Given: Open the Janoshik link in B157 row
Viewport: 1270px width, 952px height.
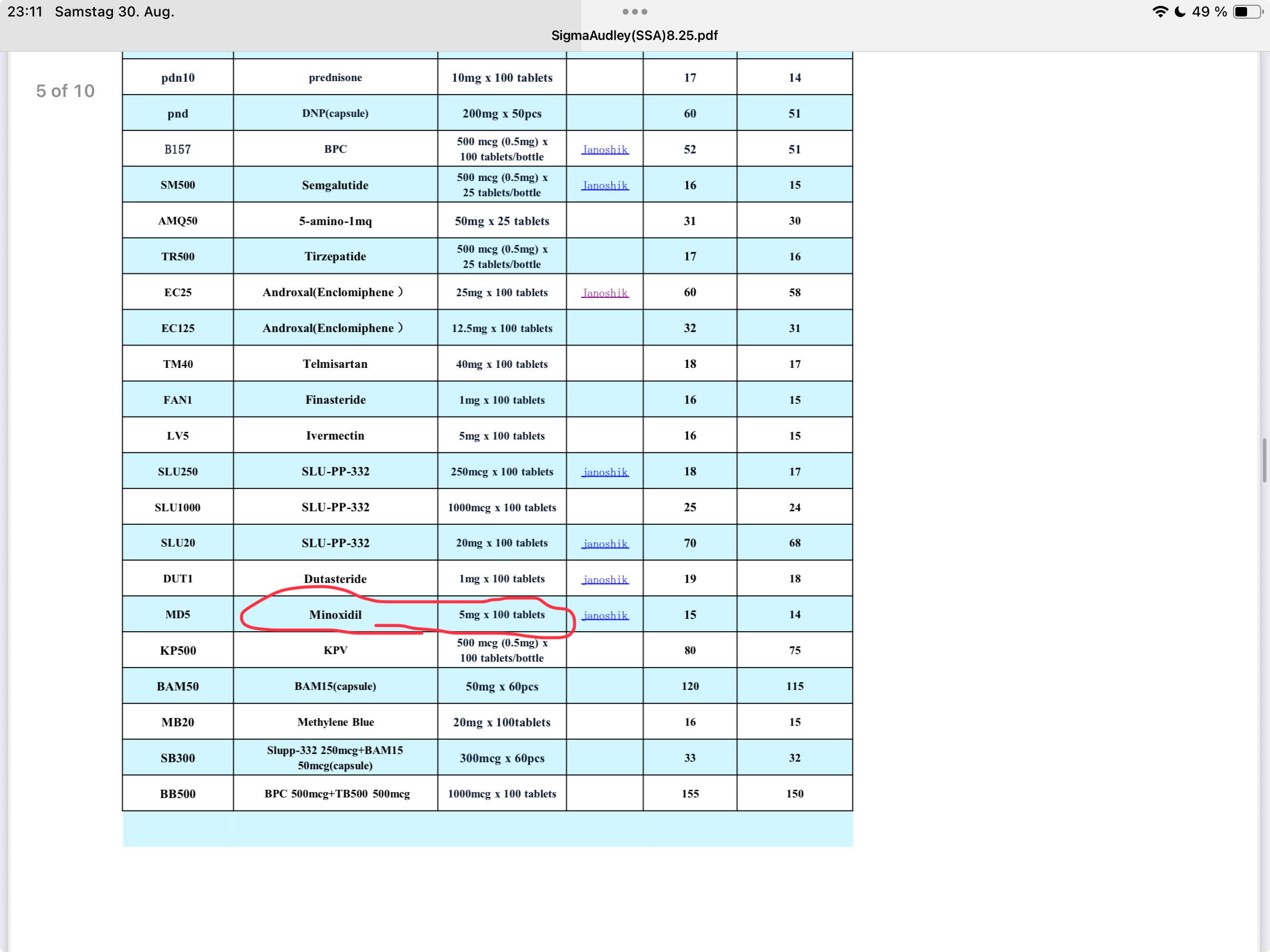Looking at the screenshot, I should (x=605, y=149).
